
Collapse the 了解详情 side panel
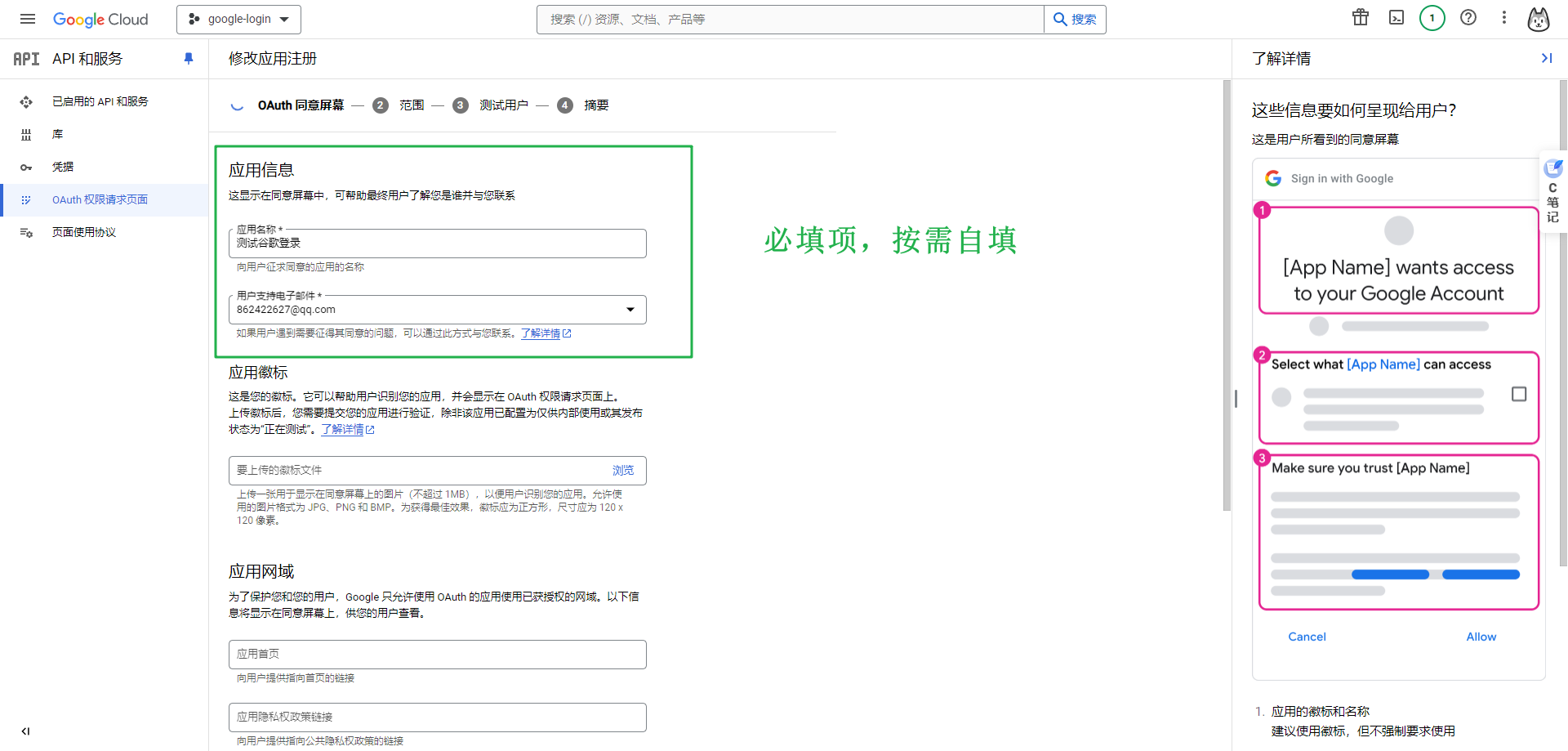coord(1546,58)
